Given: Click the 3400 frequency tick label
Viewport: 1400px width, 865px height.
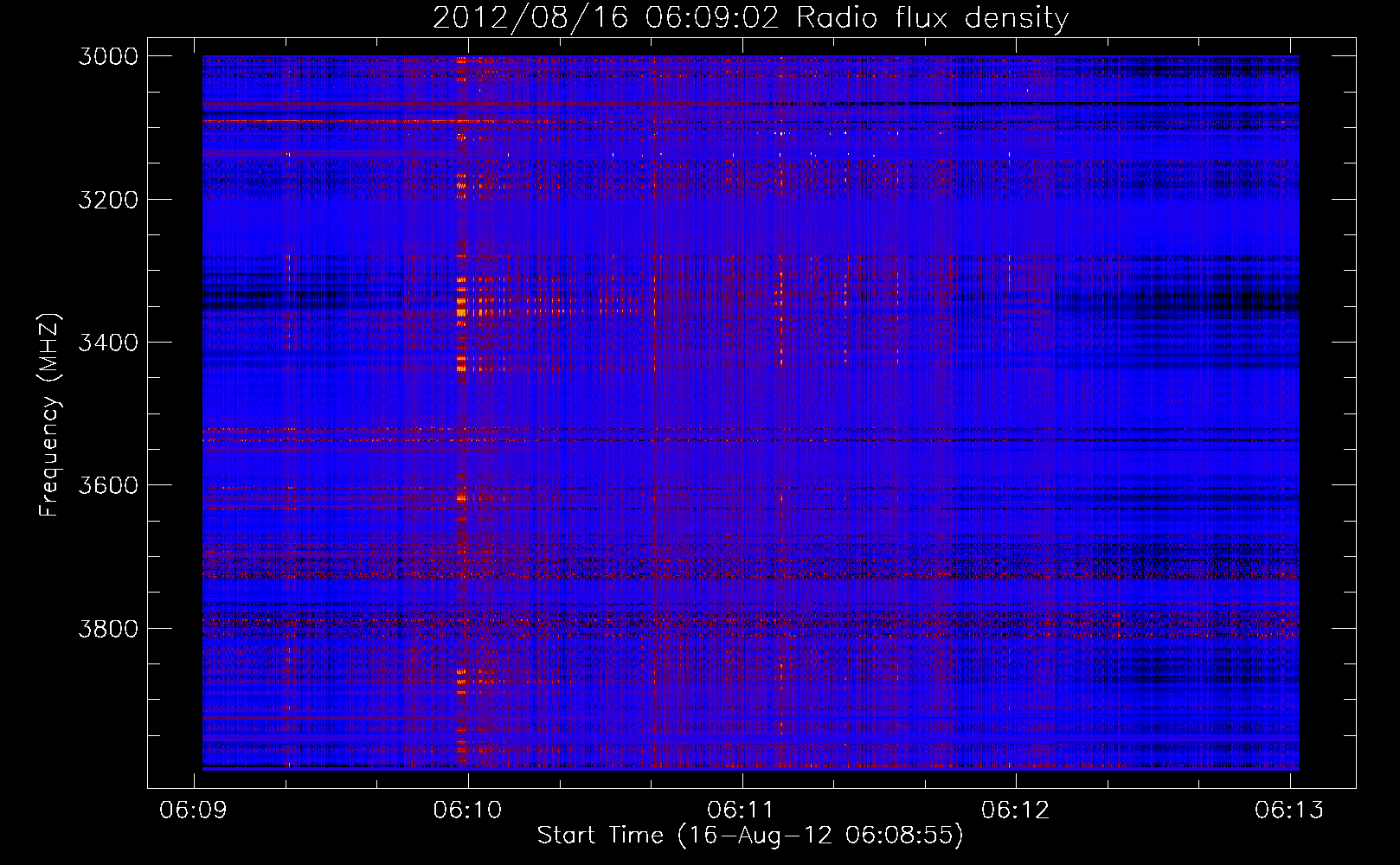Looking at the screenshot, I should (108, 343).
